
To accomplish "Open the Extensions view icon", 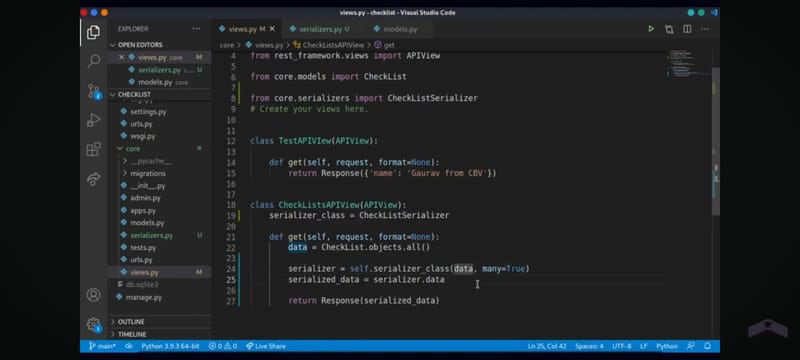I will (x=93, y=149).
